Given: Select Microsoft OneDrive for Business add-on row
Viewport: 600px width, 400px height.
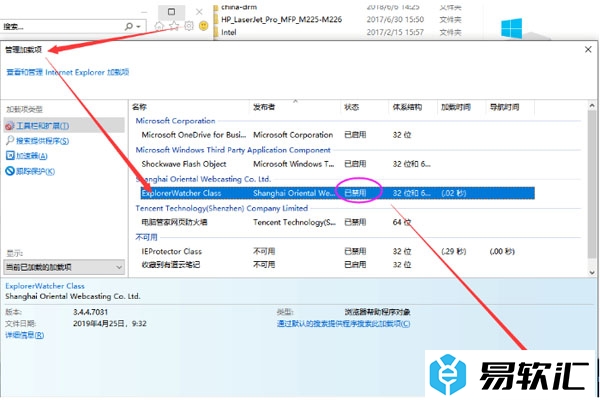Looking at the screenshot, I should point(337,135).
